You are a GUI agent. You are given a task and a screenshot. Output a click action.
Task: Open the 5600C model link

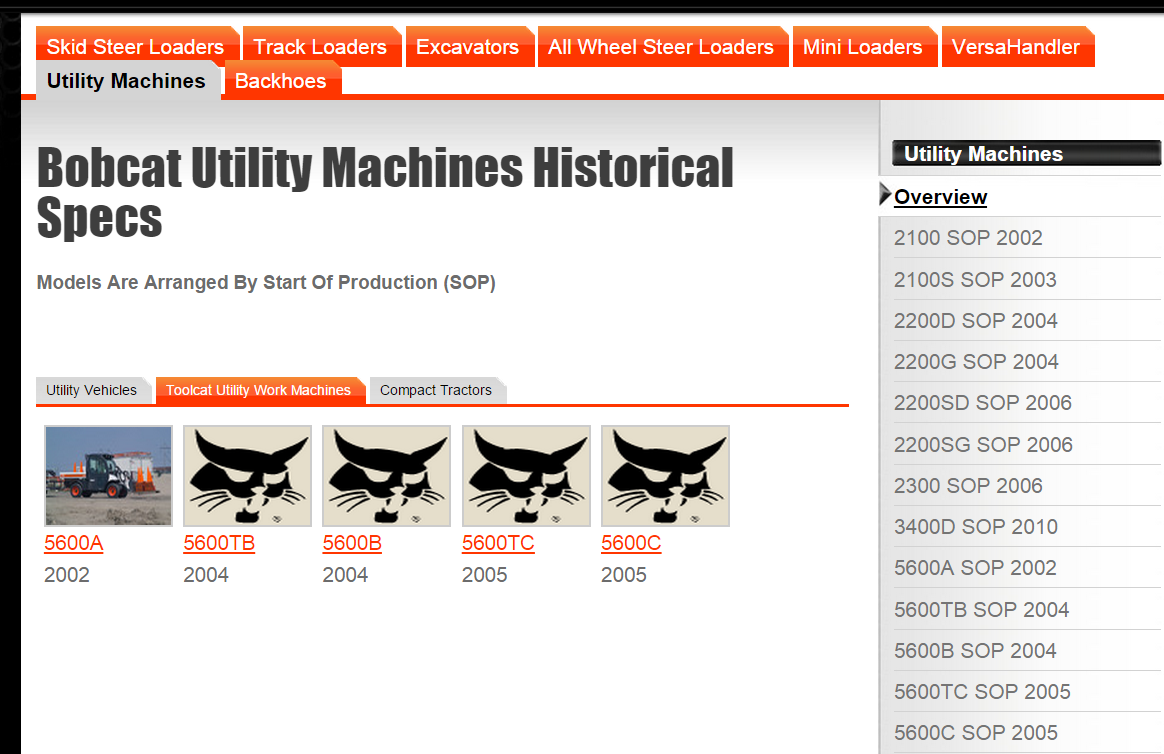point(631,543)
